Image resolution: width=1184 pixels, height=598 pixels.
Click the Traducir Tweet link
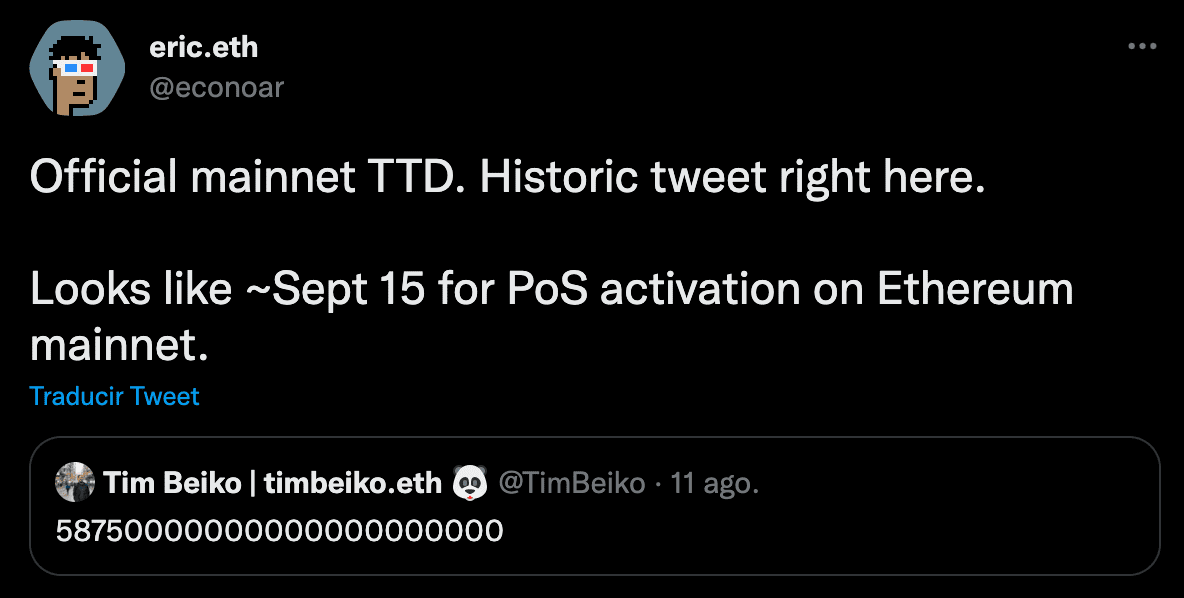tap(114, 396)
